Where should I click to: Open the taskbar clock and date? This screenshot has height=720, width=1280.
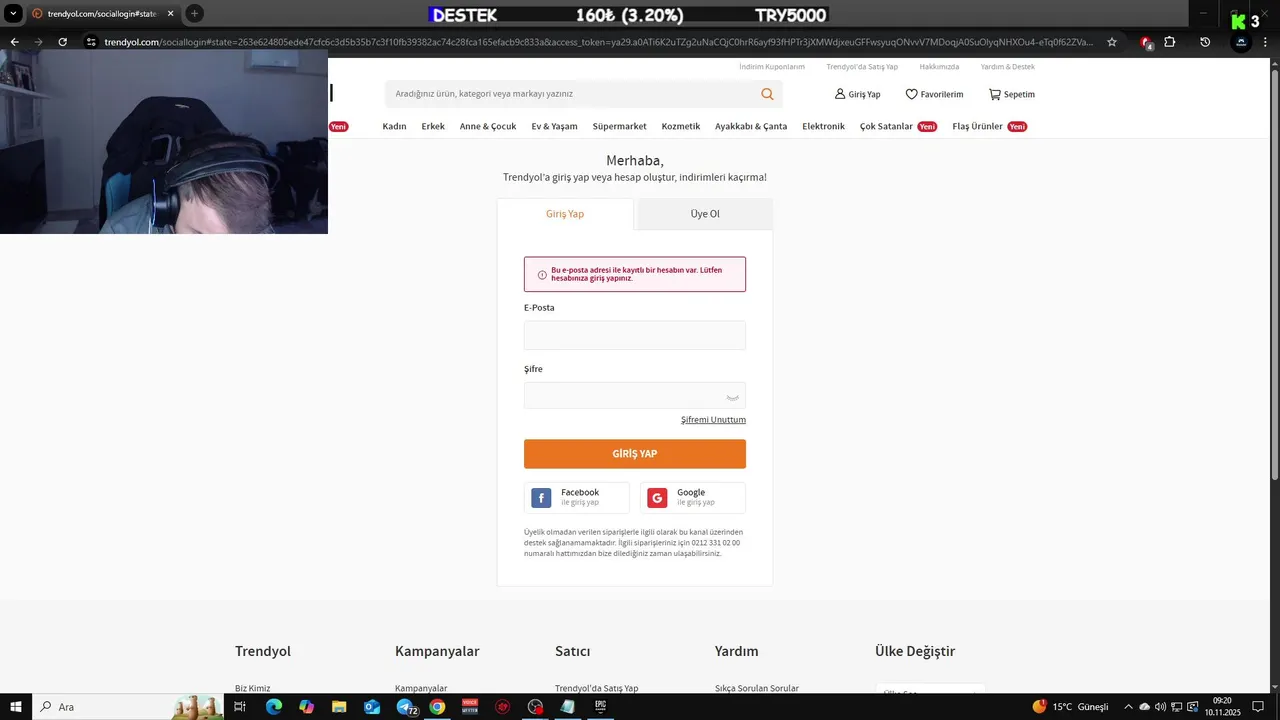1222,707
